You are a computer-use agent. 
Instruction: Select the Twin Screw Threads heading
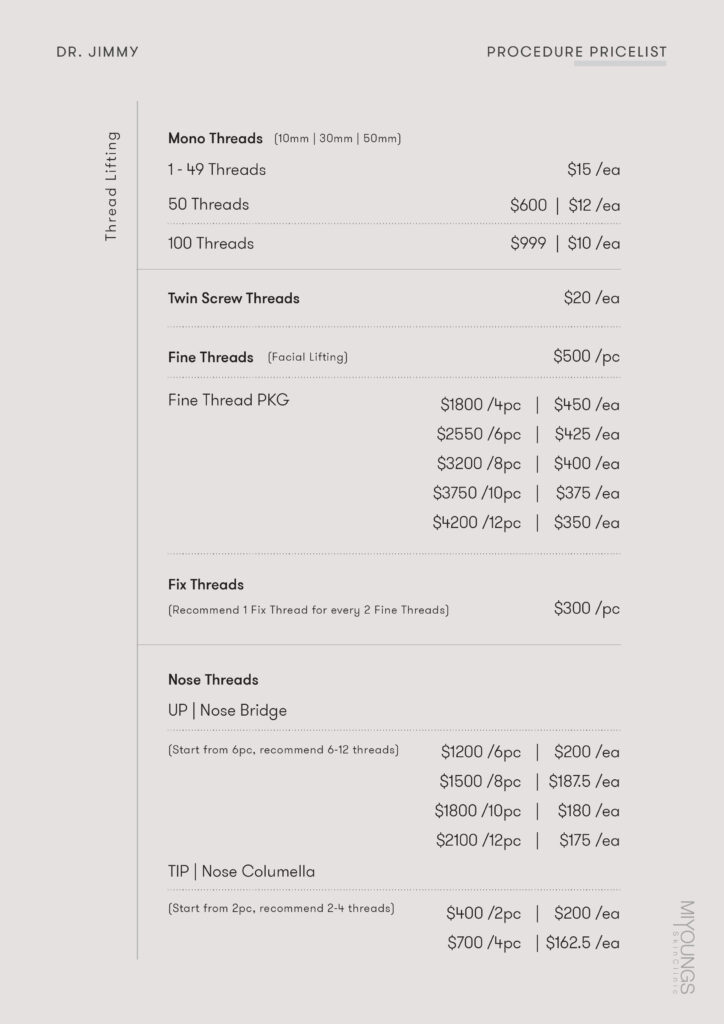pos(233,298)
